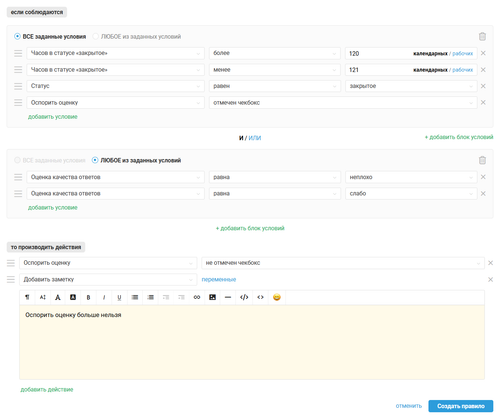Click «добавить действие» link
This screenshot has height=419, width=500.
[x=47, y=389]
